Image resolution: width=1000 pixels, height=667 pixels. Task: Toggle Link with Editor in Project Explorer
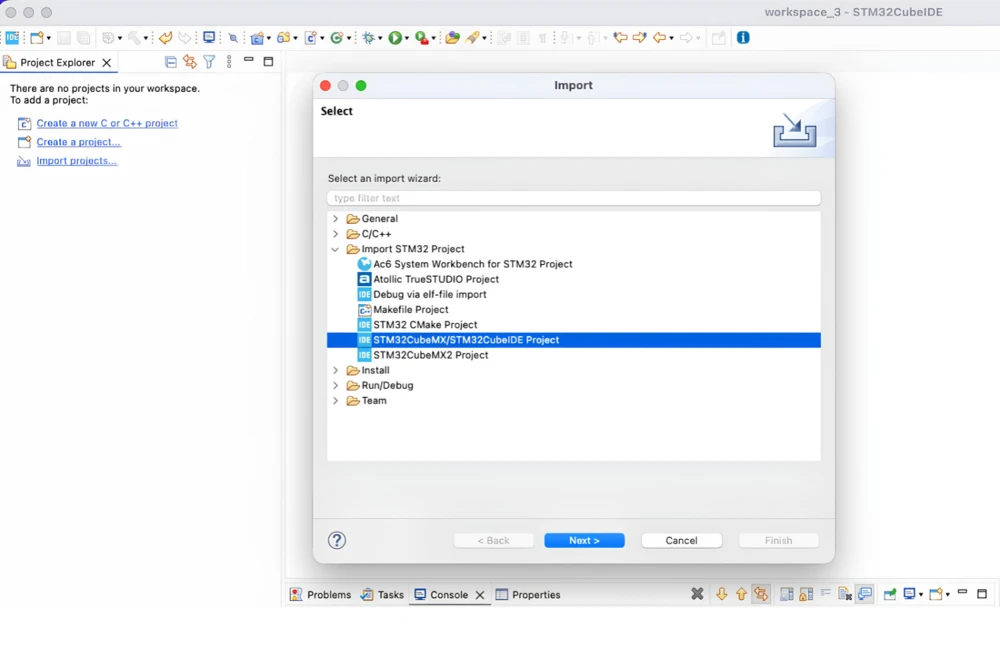pos(190,62)
